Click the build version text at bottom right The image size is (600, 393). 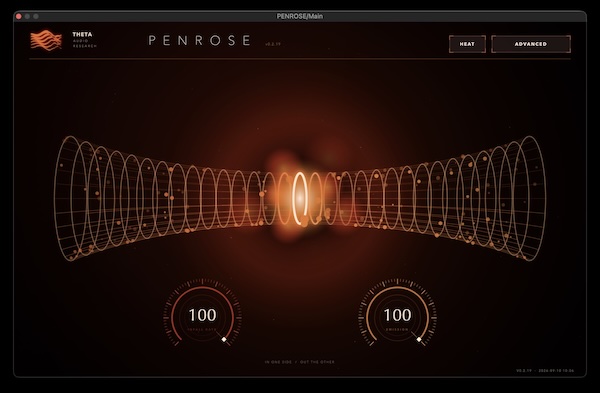click(x=545, y=370)
